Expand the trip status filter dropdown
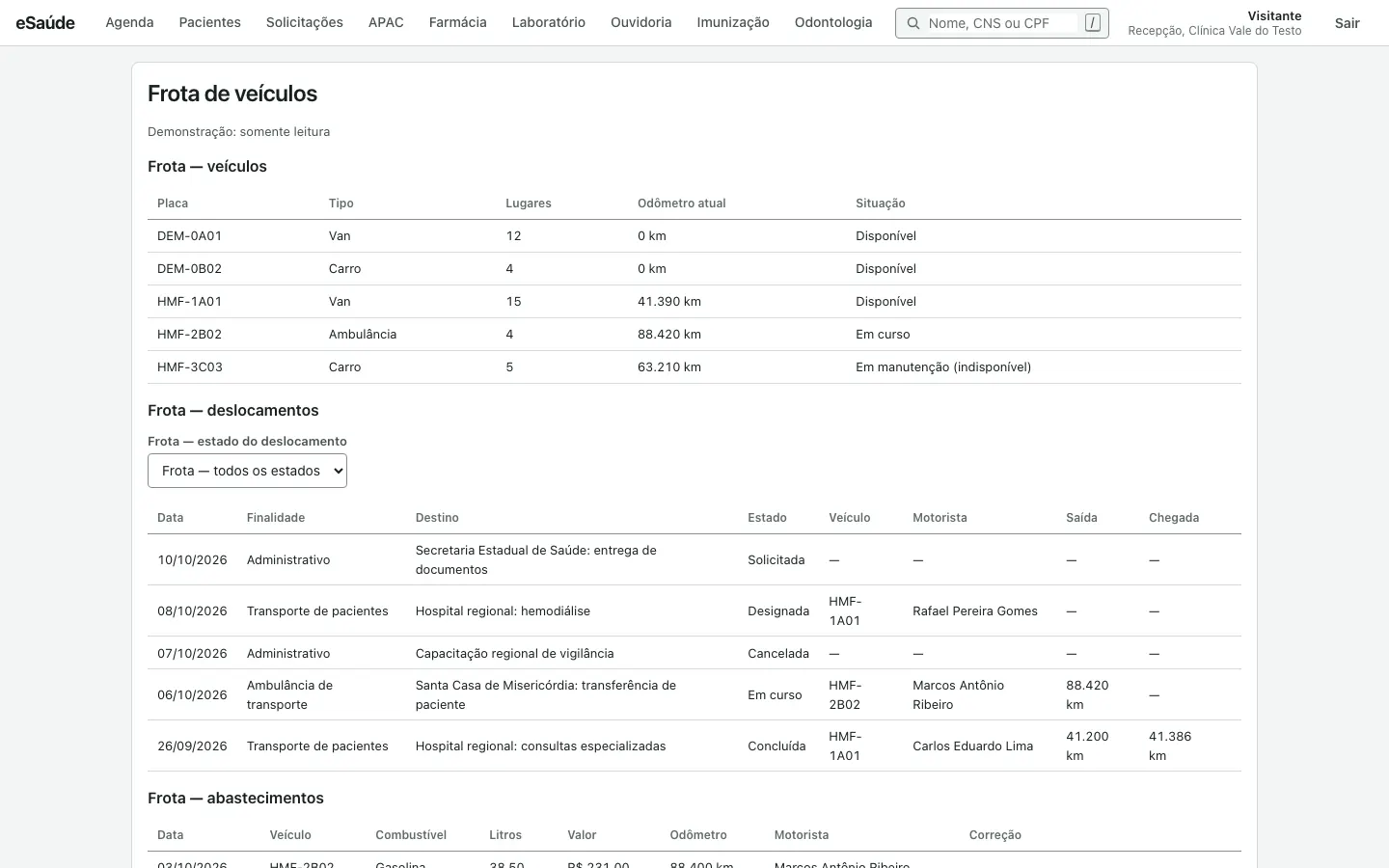The image size is (1389, 868). click(x=247, y=471)
